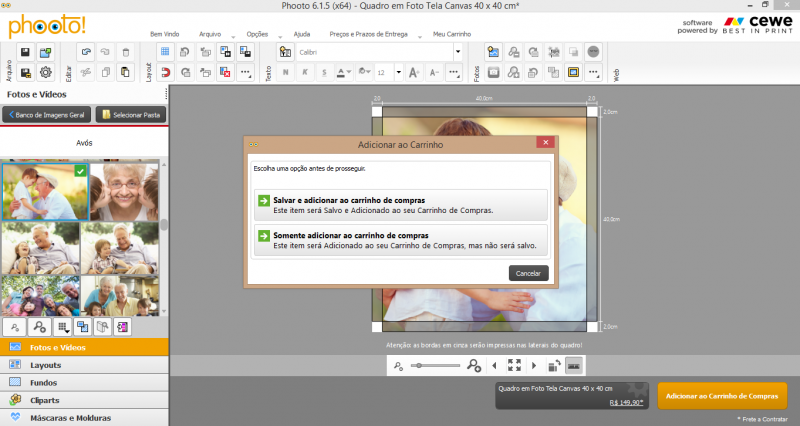Select the smiling elderly woman thumbnail
The image size is (800, 426).
coord(123,191)
